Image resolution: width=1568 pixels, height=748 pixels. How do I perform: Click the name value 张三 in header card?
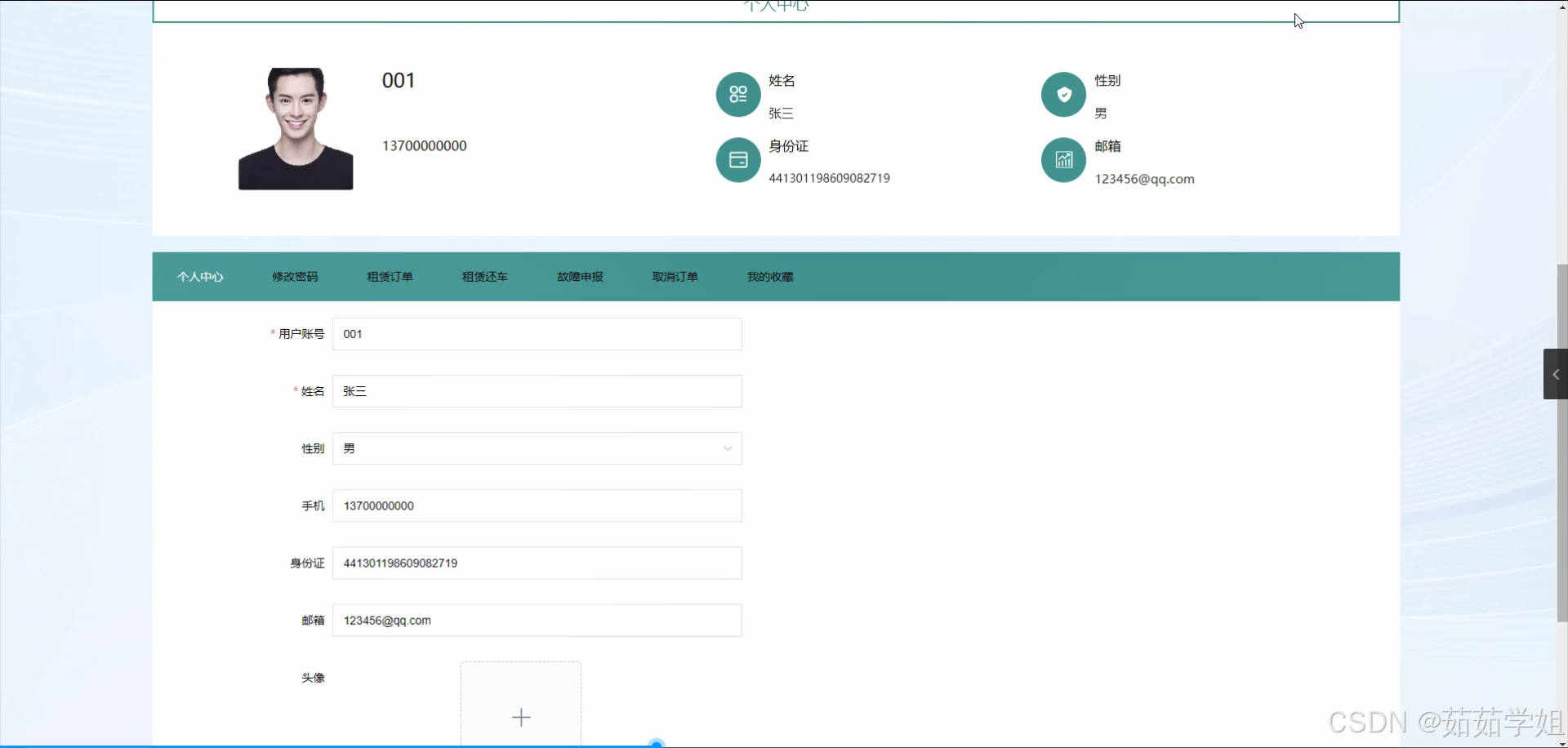(x=781, y=113)
